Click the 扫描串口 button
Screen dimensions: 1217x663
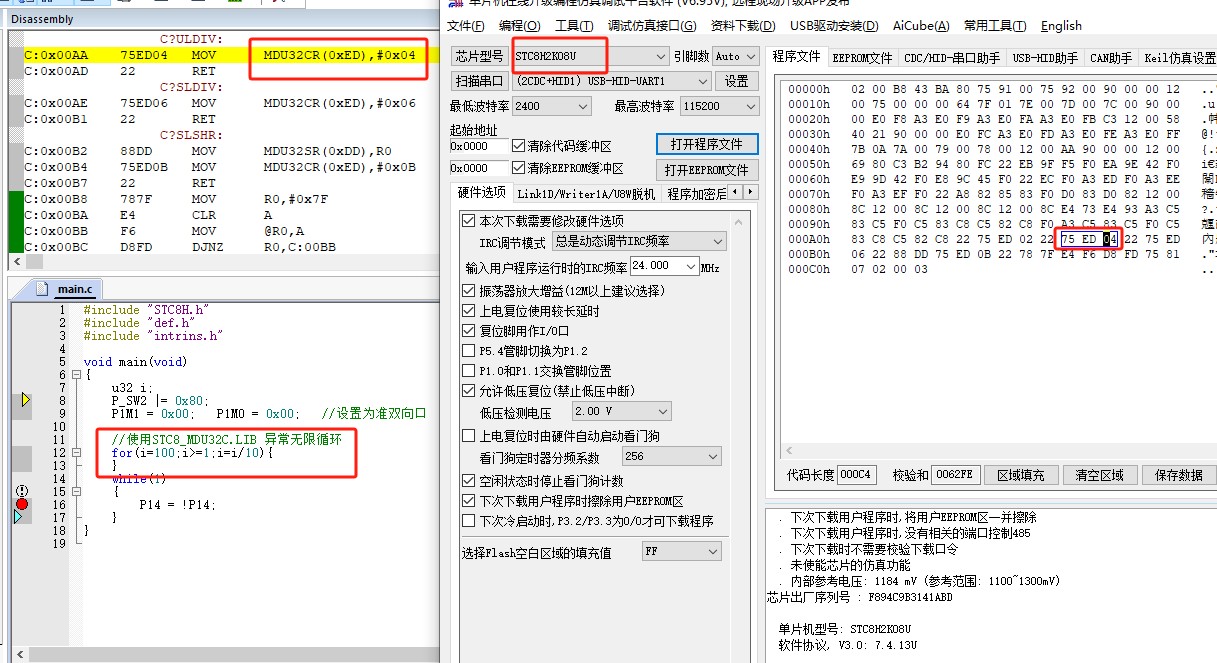479,81
